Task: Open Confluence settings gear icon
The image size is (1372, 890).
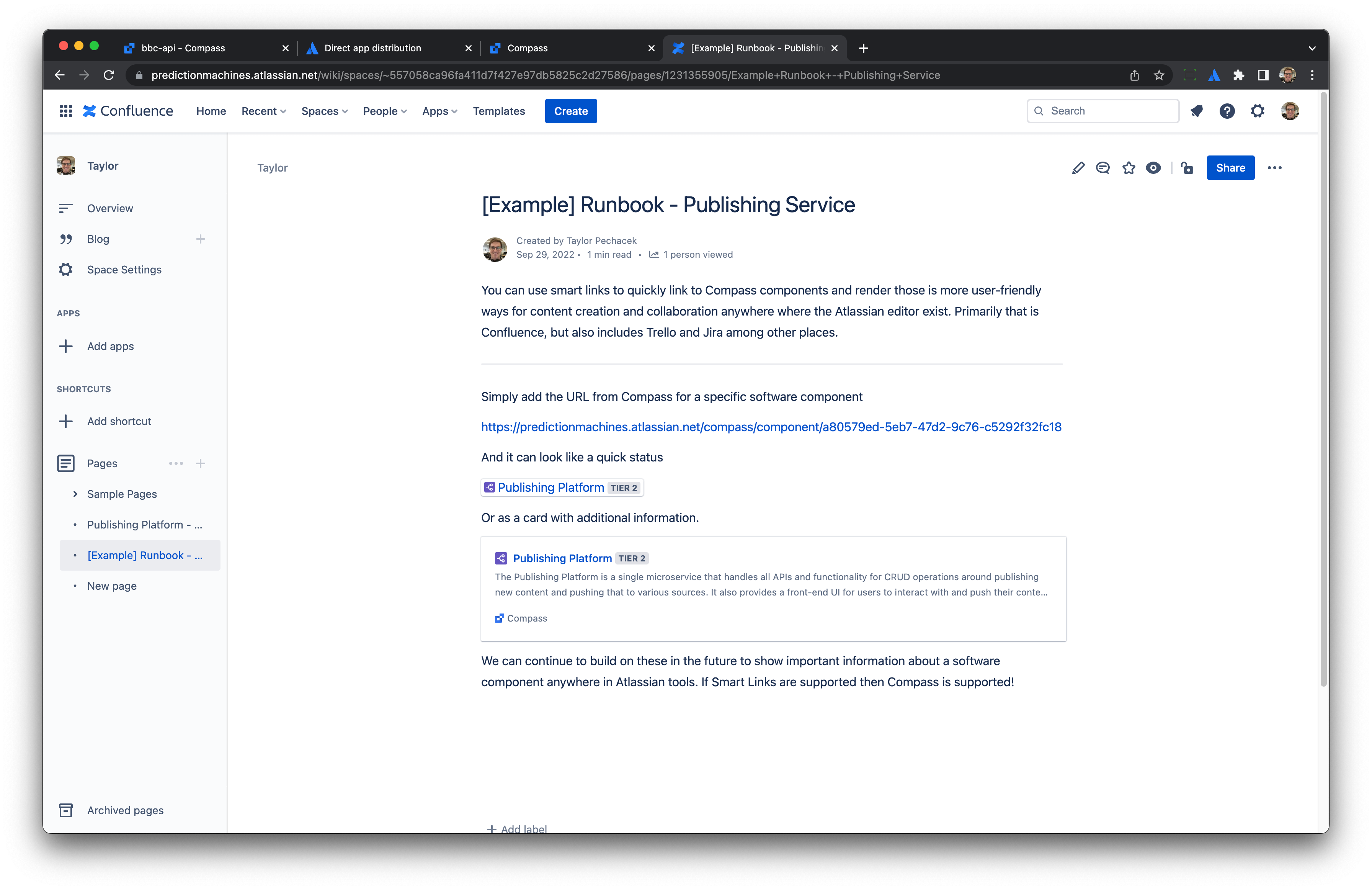Action: [x=1258, y=111]
